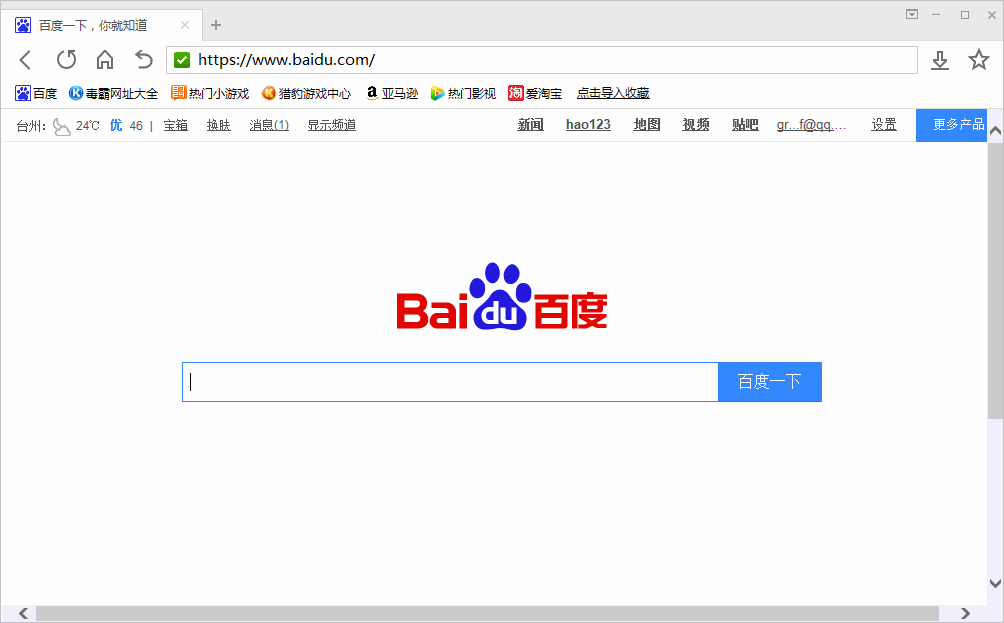
Task: Open the hao123 link
Action: 588,125
